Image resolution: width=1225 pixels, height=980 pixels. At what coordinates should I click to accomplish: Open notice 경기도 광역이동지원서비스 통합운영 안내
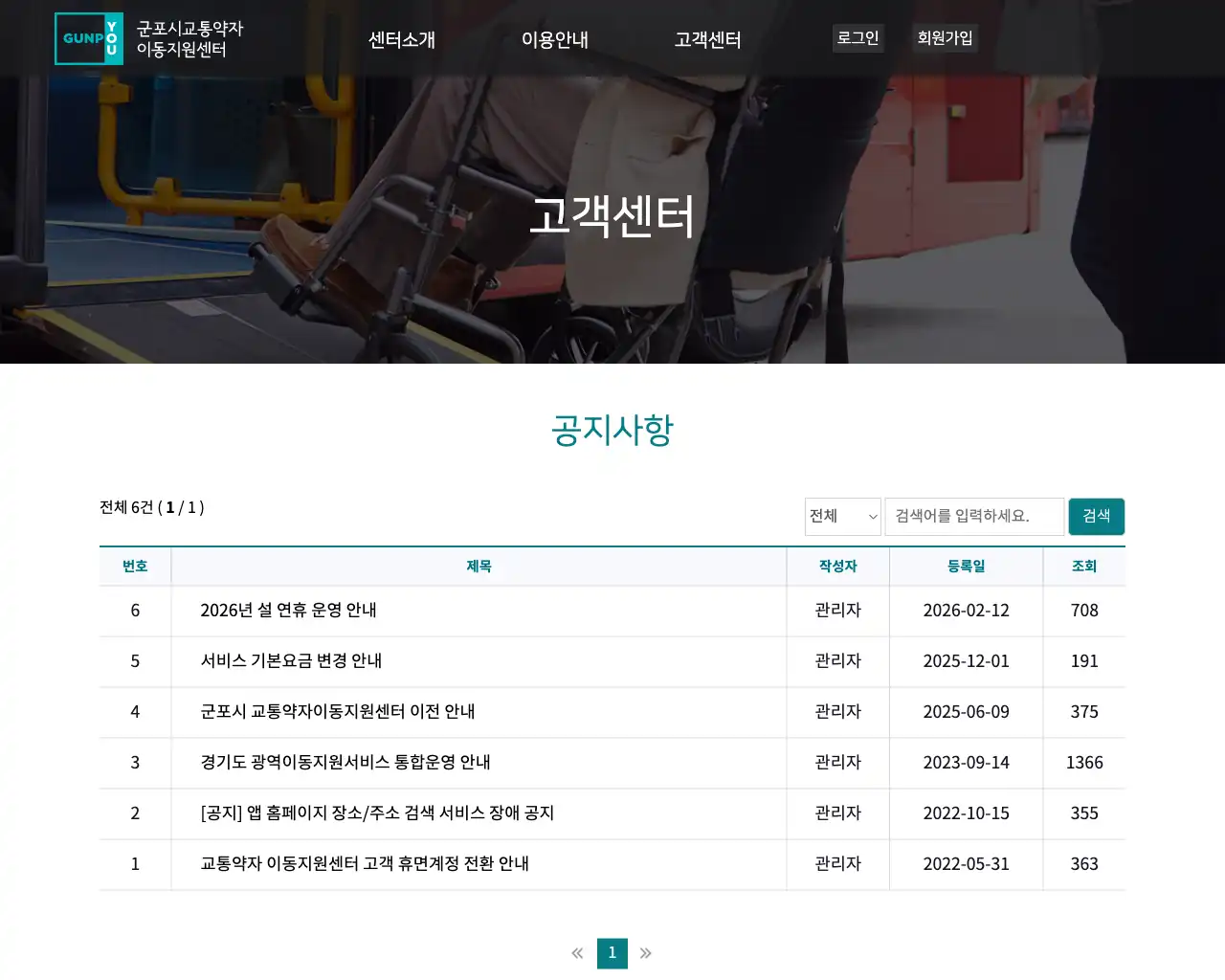(x=345, y=763)
